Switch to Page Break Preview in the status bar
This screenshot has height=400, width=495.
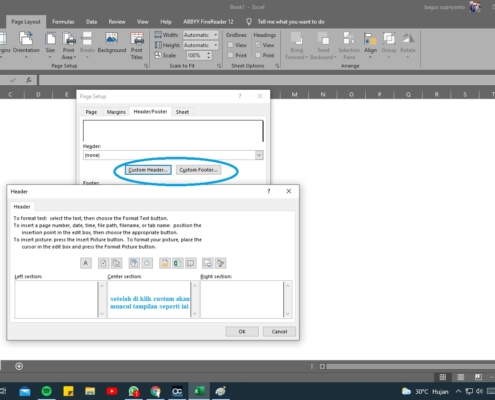tap(478, 377)
